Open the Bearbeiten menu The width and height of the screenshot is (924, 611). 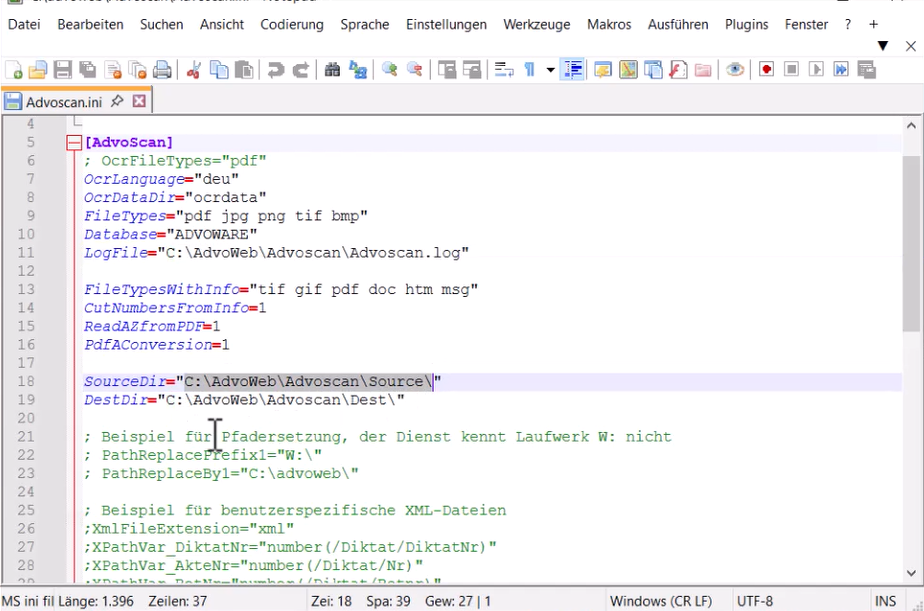90,24
